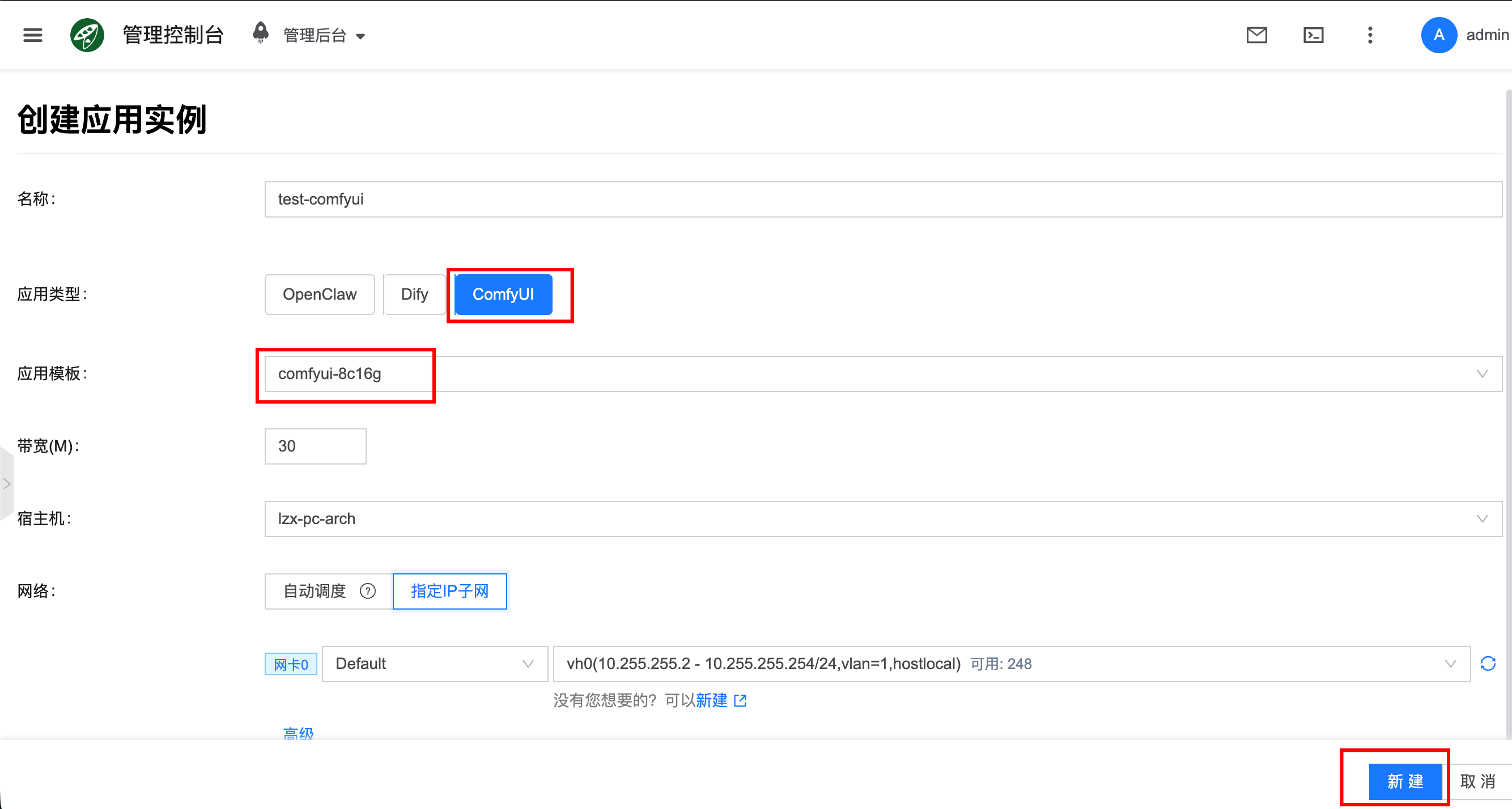1512x809 pixels.
Task: Open the 管理后台 view switcher menu
Action: pos(324,35)
